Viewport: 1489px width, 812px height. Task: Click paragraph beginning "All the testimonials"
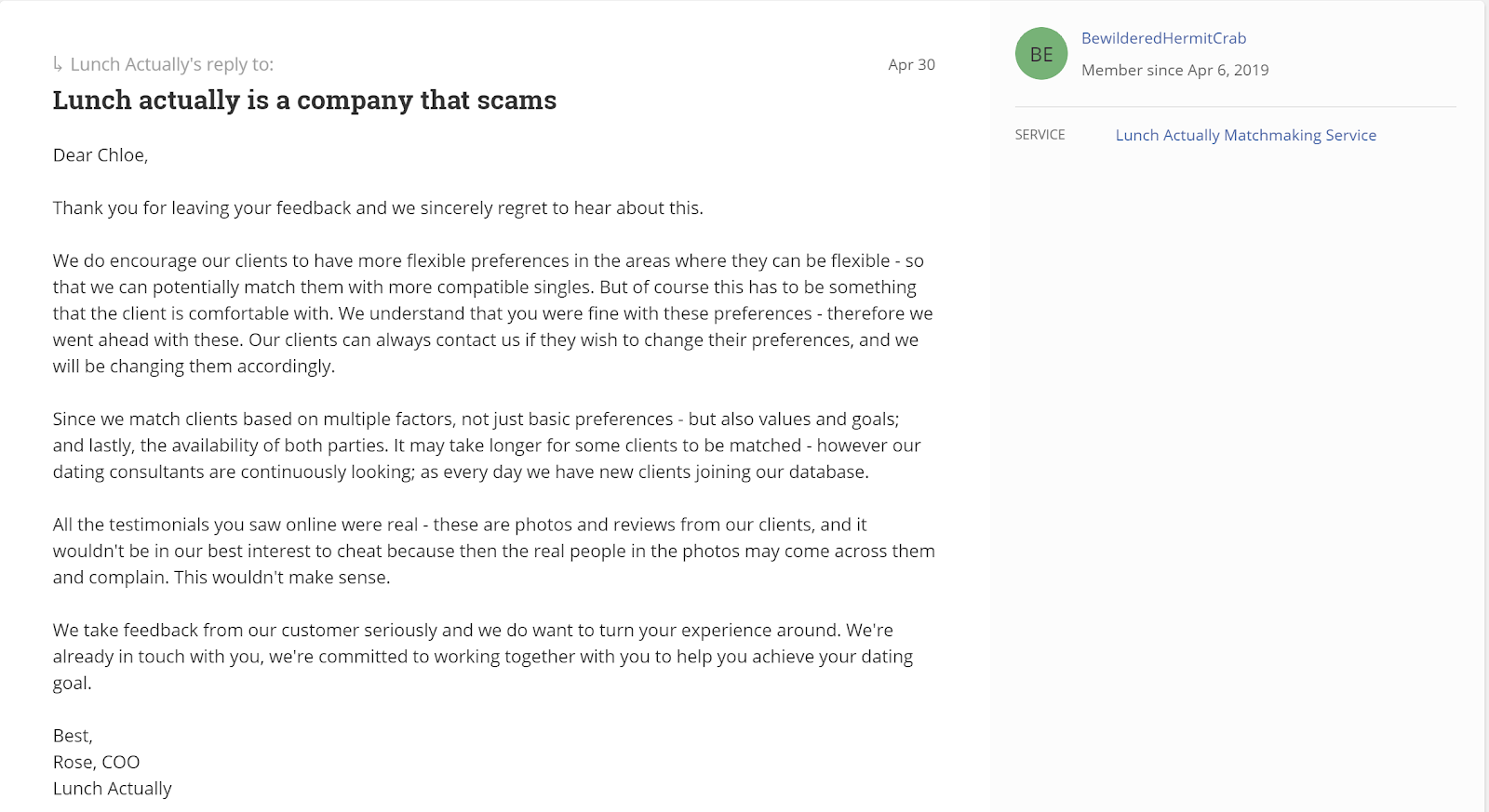493,551
